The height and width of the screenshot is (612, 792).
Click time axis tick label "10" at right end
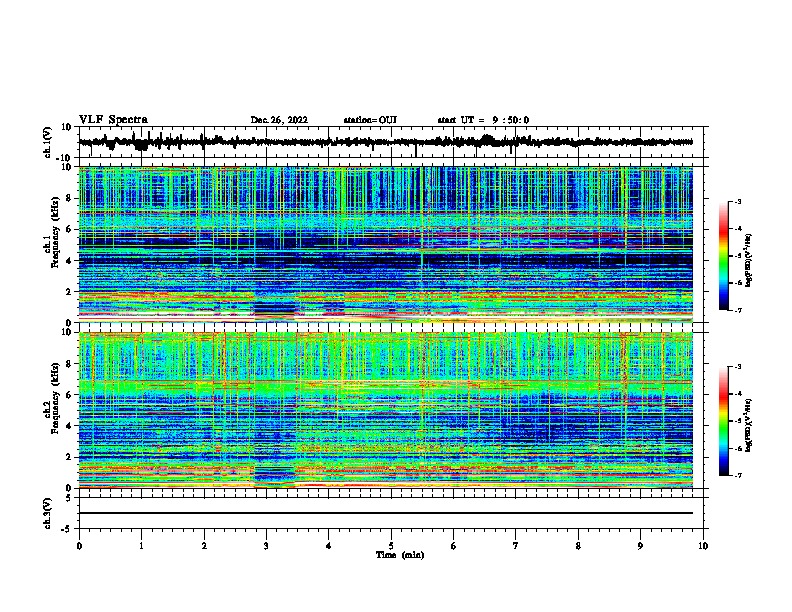tap(703, 546)
